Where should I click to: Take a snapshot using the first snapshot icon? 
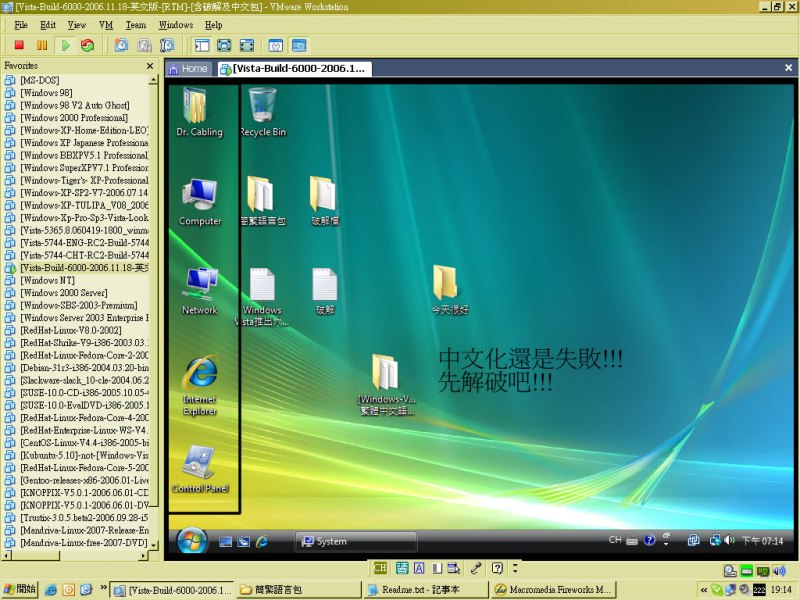tap(121, 45)
